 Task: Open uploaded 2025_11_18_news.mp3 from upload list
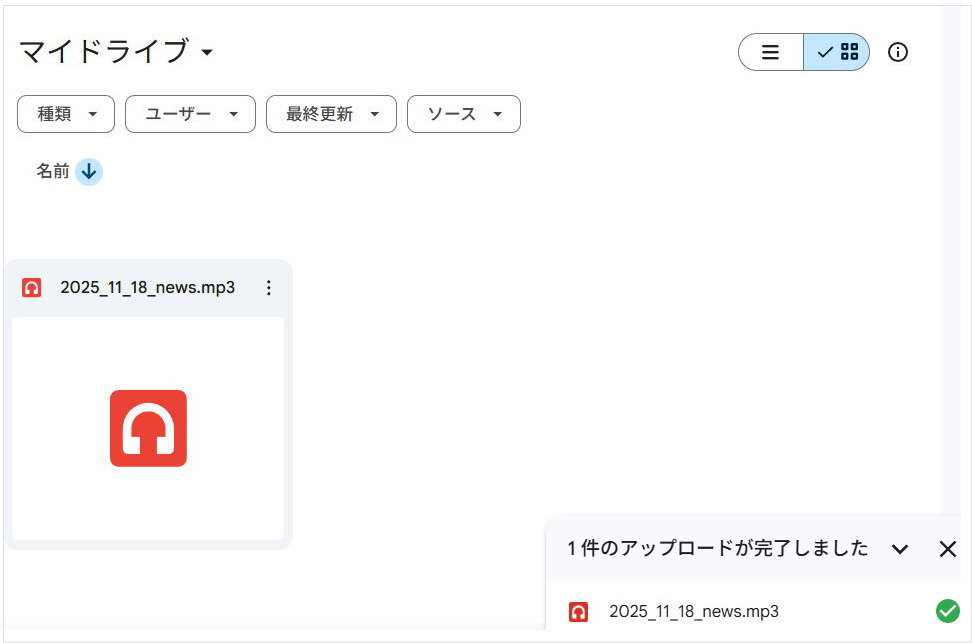click(x=693, y=612)
